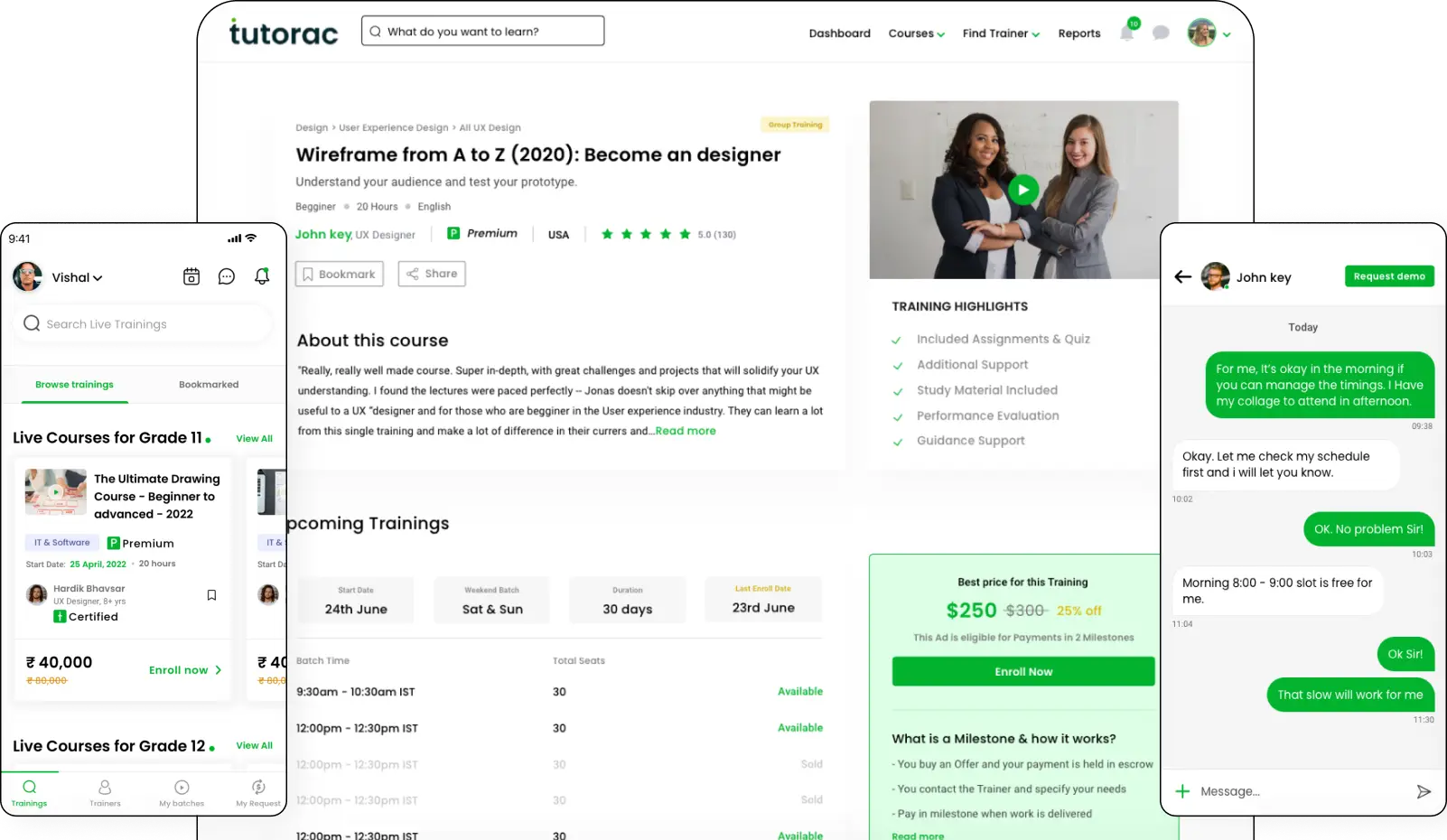The height and width of the screenshot is (840, 1447).
Task: Expand the Courses dropdown menu
Action: [x=916, y=33]
